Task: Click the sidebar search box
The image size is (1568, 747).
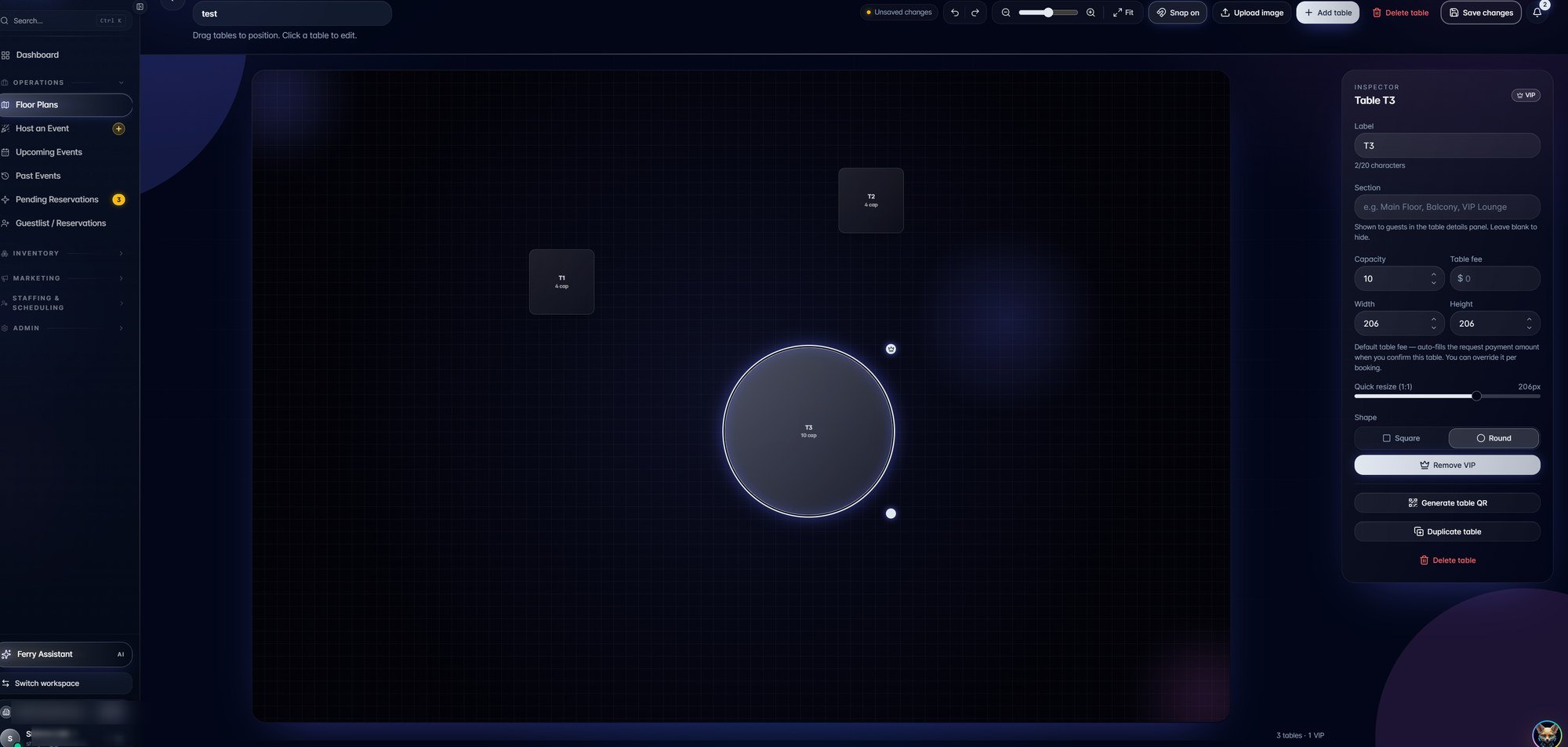Action: pos(64,20)
